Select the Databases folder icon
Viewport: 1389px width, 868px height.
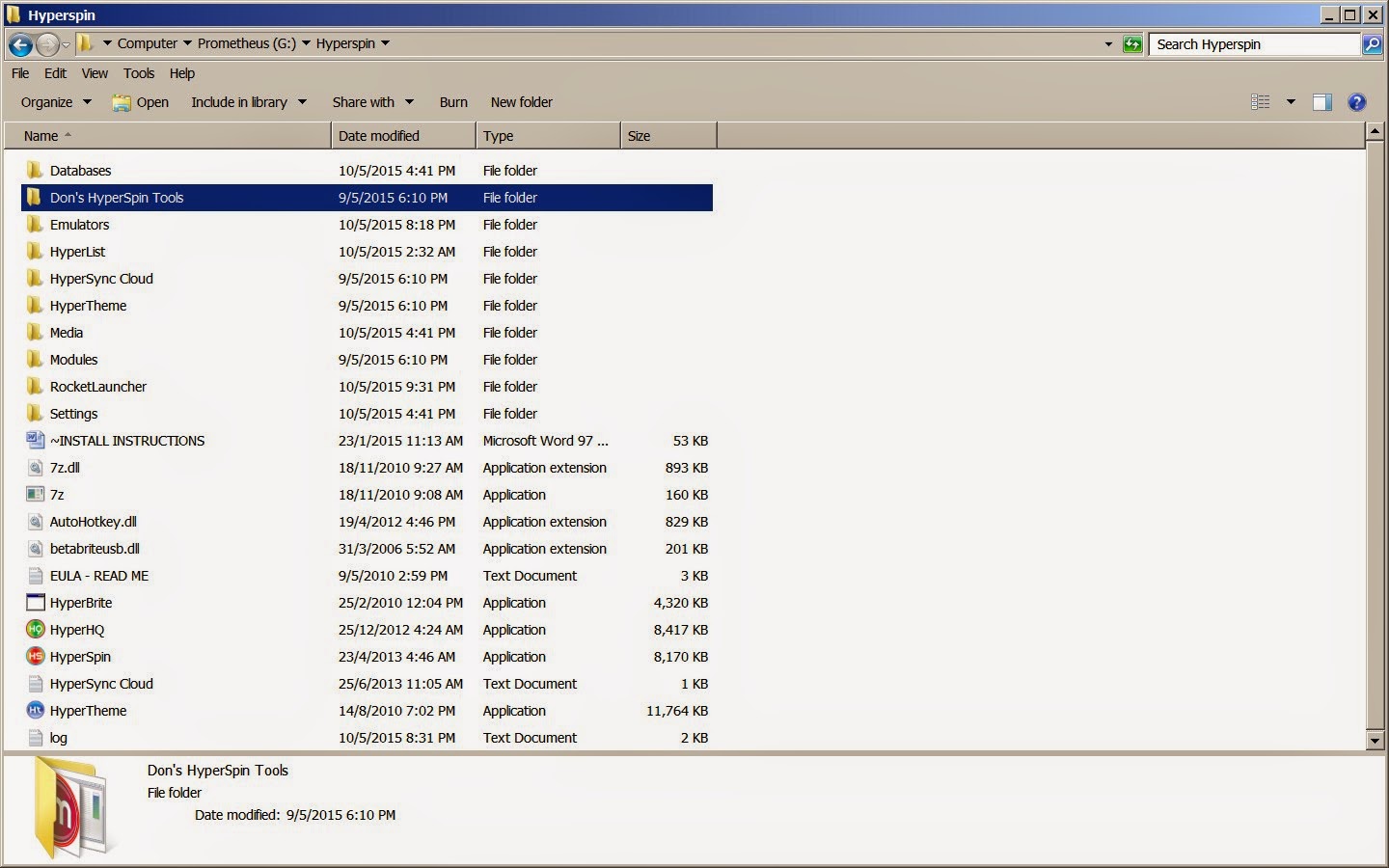(x=35, y=171)
